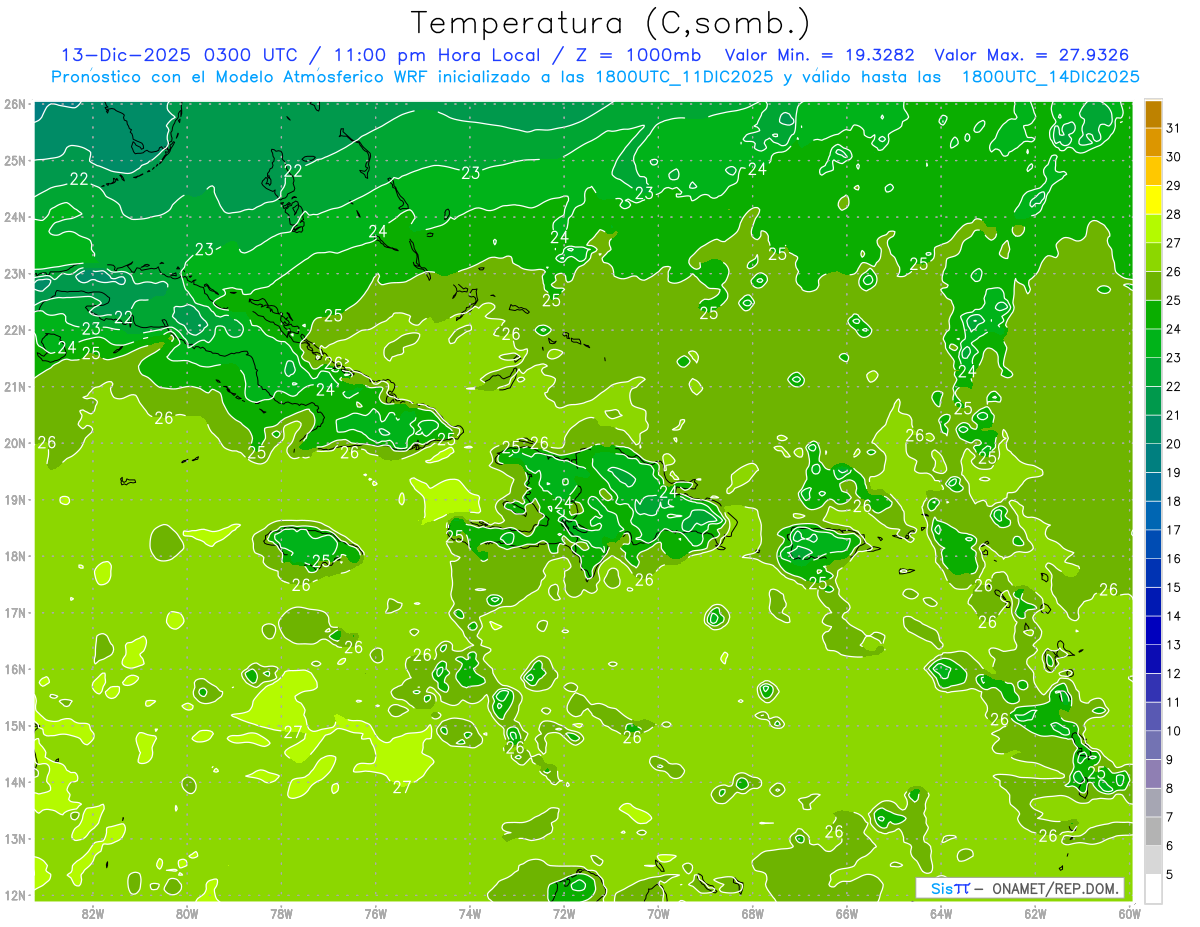
Task: Pick the white swatch below legend value 5
Action: [x=1153, y=888]
